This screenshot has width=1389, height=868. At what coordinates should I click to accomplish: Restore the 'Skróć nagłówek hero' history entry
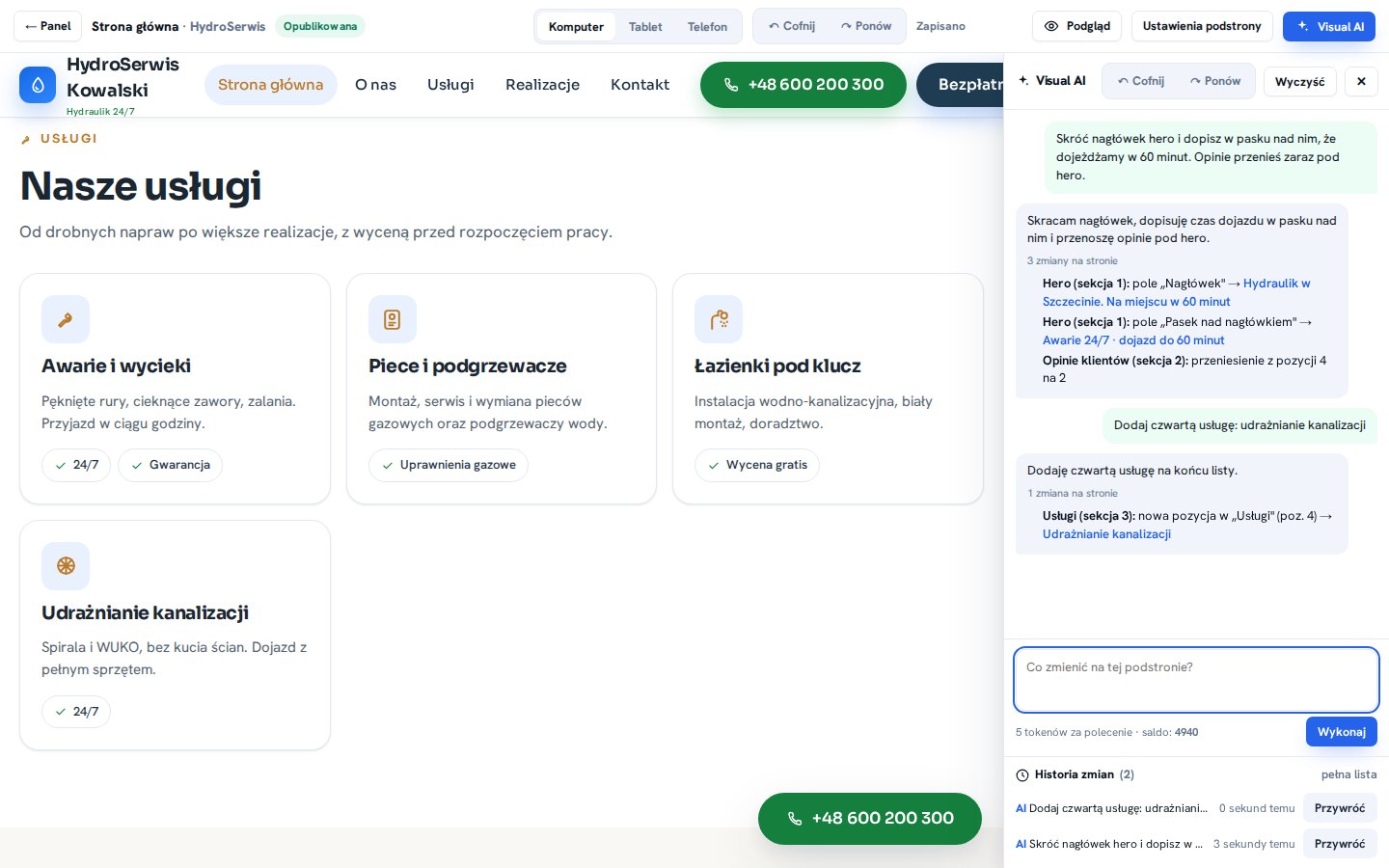click(x=1340, y=844)
